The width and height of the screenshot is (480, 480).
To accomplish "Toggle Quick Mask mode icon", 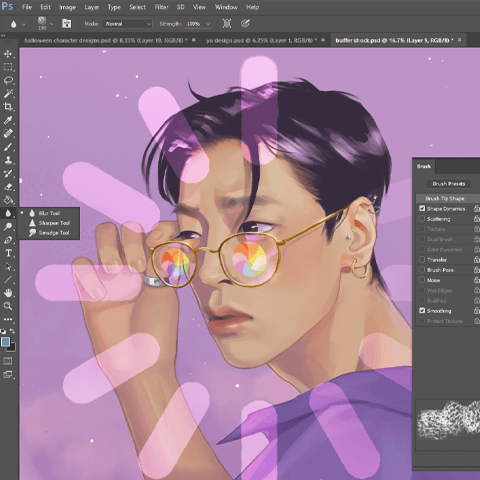I will [8, 361].
